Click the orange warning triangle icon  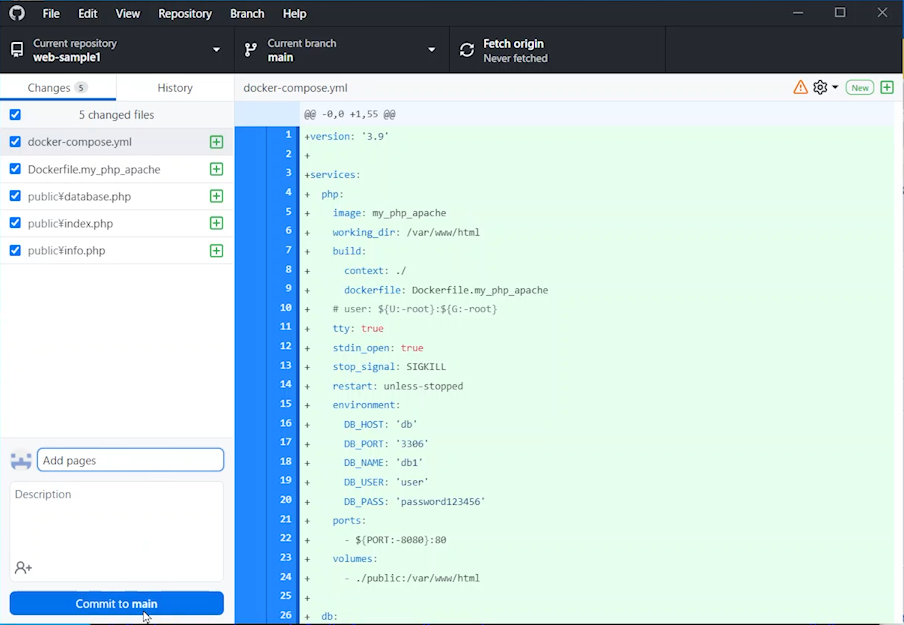(x=800, y=87)
